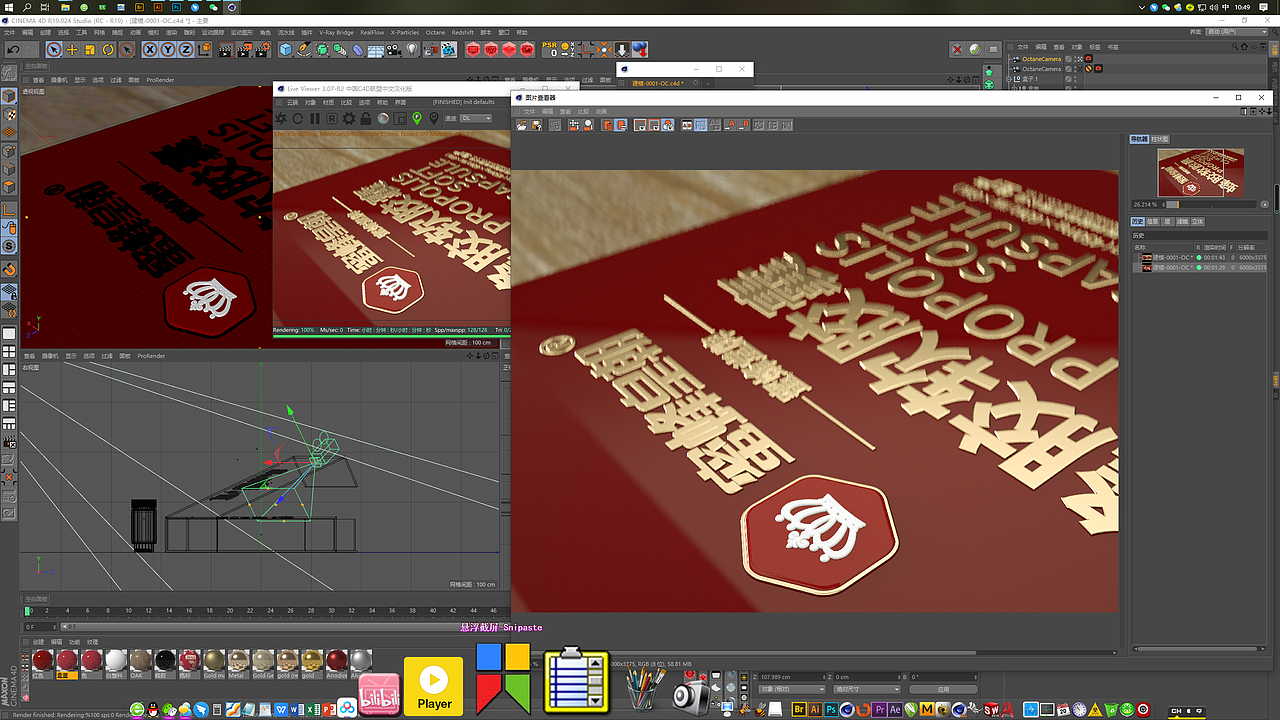
Task: Open ProRender menu in perspective viewport
Action: [160, 79]
